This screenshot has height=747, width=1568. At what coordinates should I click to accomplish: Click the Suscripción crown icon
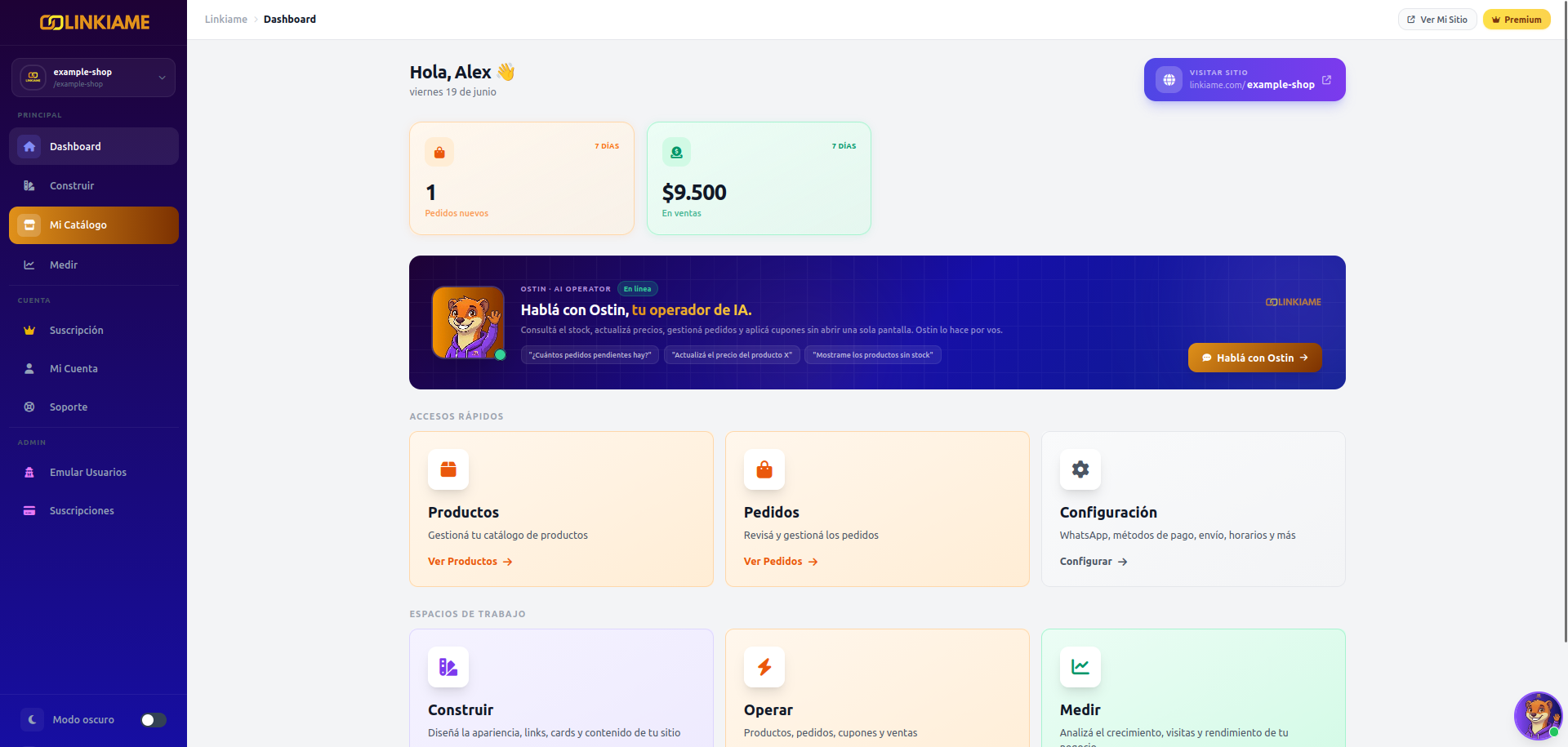click(x=29, y=331)
